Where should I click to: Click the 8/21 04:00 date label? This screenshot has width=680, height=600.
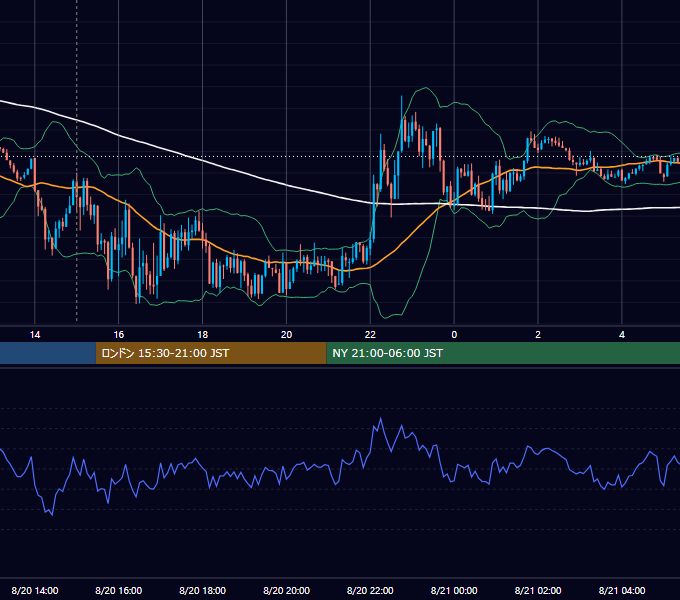[622, 590]
